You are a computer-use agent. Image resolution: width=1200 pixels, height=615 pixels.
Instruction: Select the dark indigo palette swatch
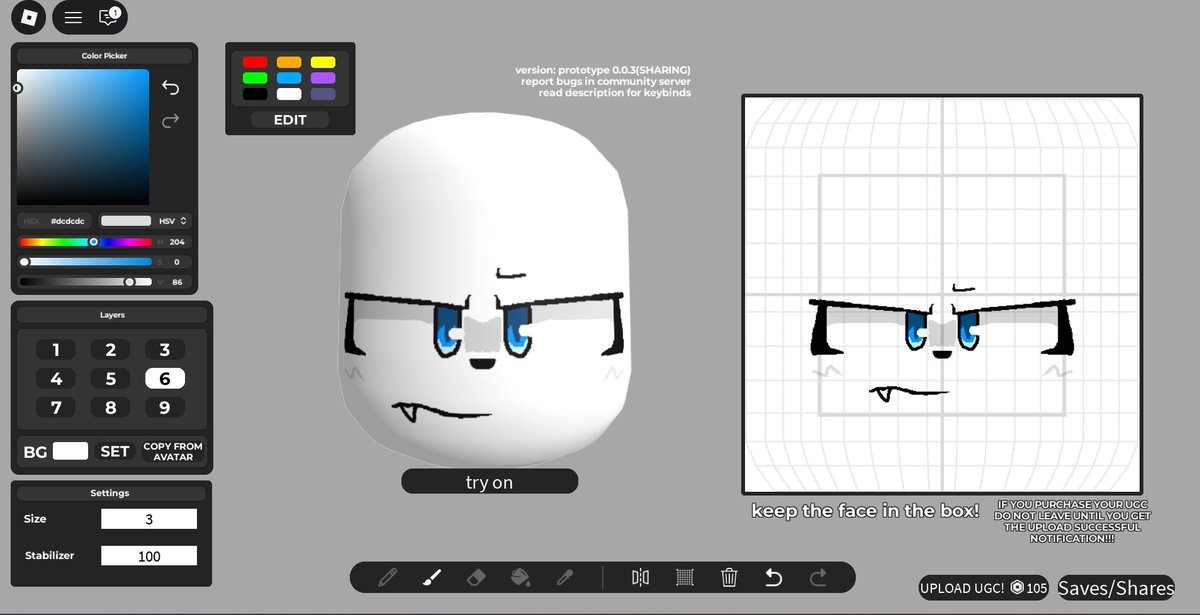click(x=322, y=94)
